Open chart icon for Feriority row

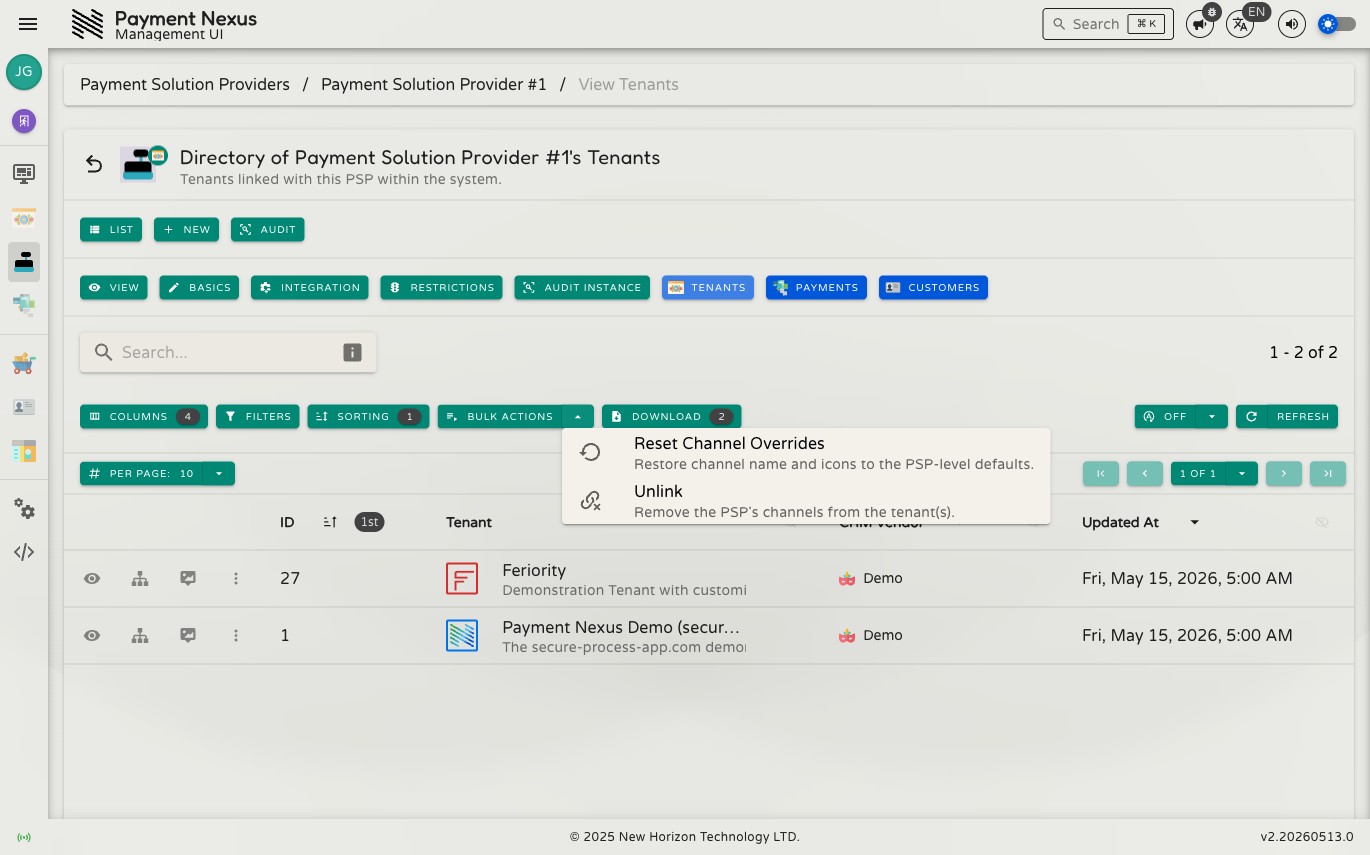tap(188, 578)
